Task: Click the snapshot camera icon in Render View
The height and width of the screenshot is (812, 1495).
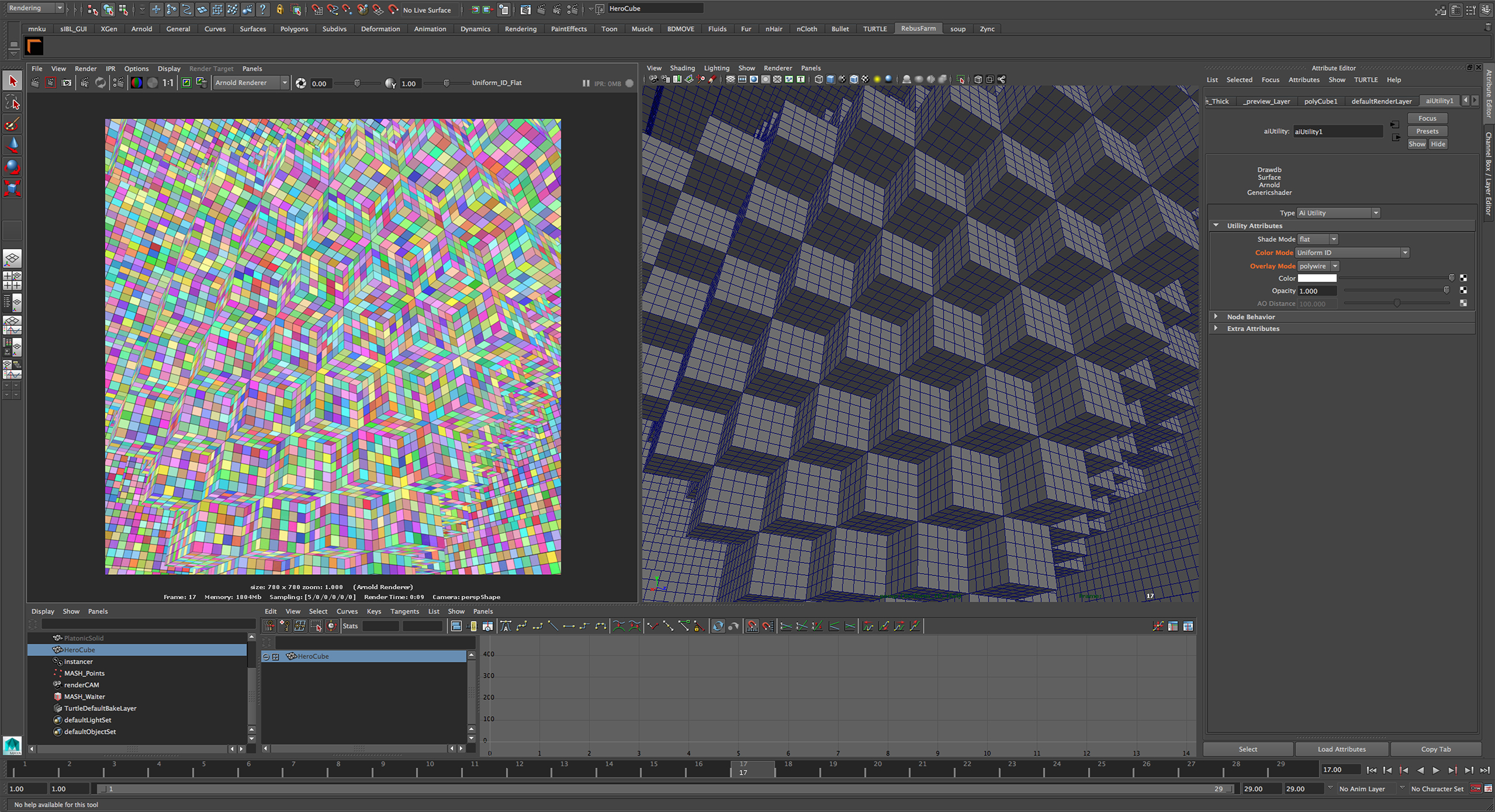Action: click(x=67, y=83)
